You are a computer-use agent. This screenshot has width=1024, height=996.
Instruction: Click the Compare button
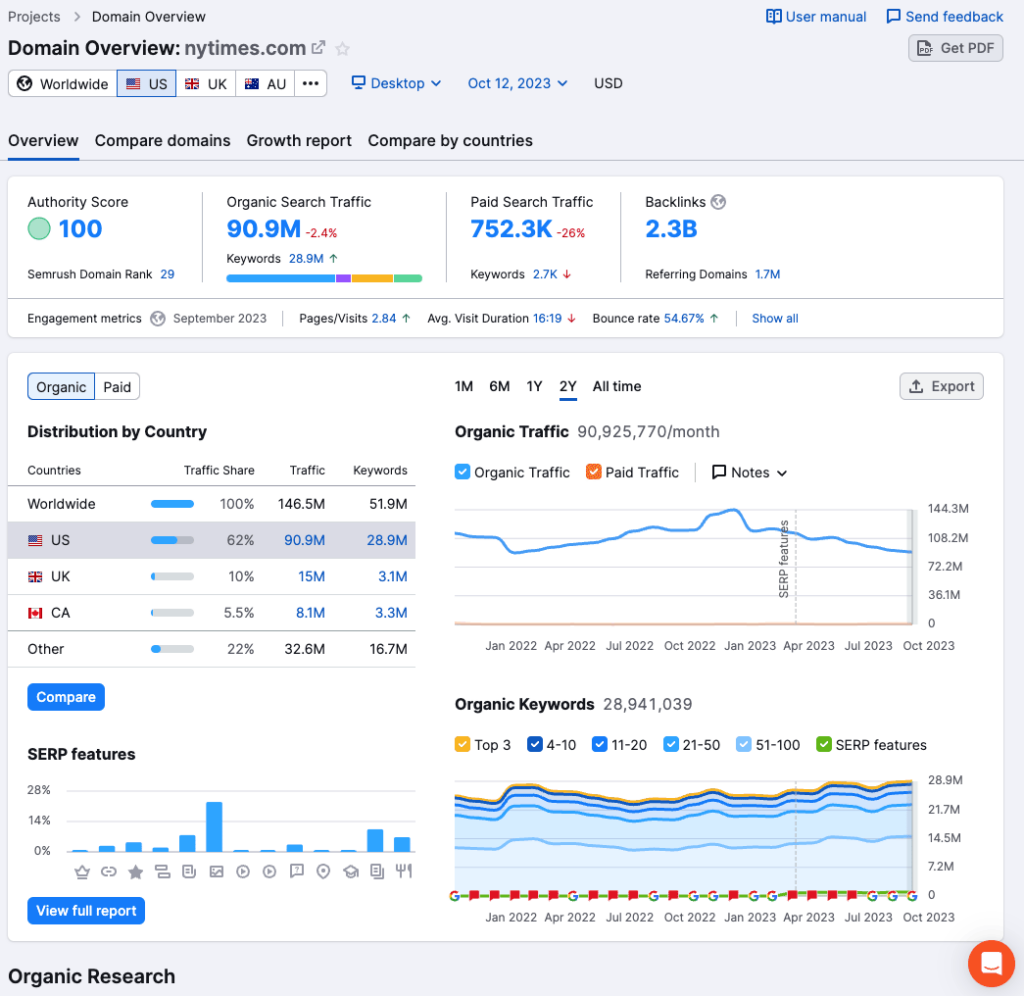(65, 696)
